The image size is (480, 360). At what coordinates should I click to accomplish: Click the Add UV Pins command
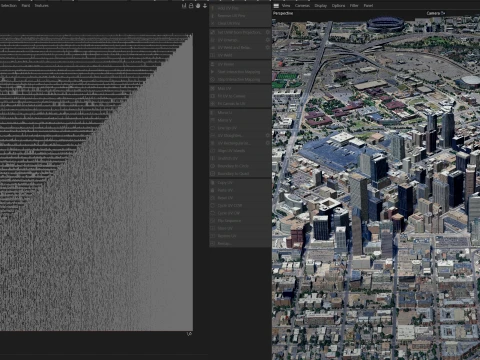[240, 8]
